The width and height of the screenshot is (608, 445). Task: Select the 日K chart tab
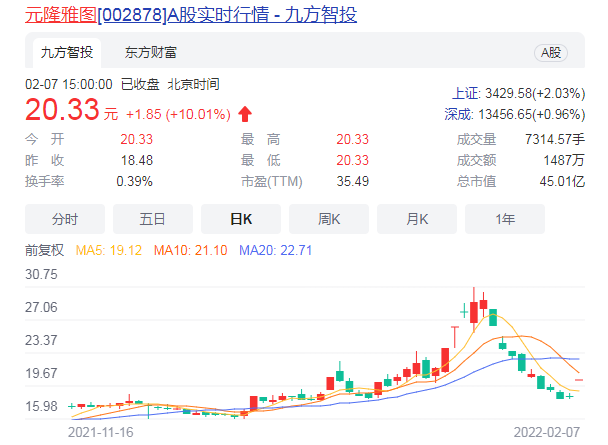(x=241, y=219)
